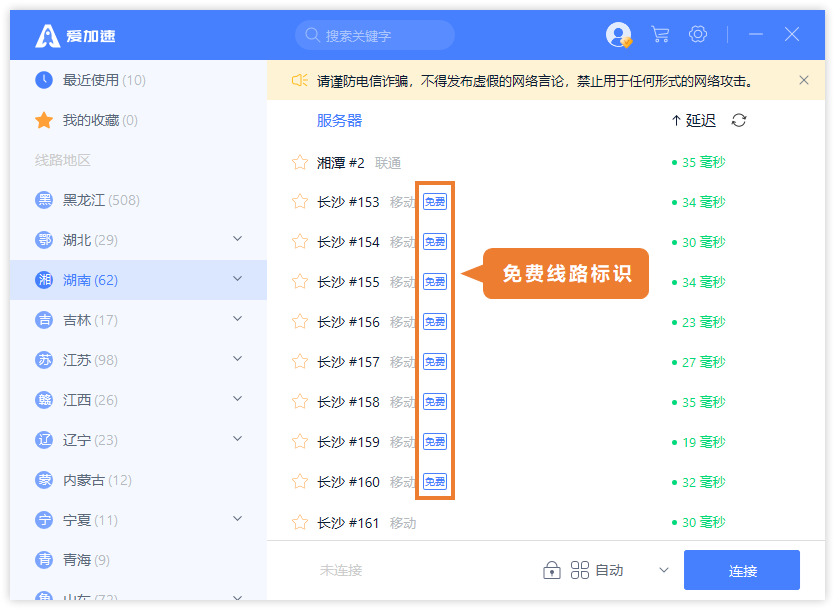Expand the 湖北 province list
The image size is (835, 610).
click(237, 239)
